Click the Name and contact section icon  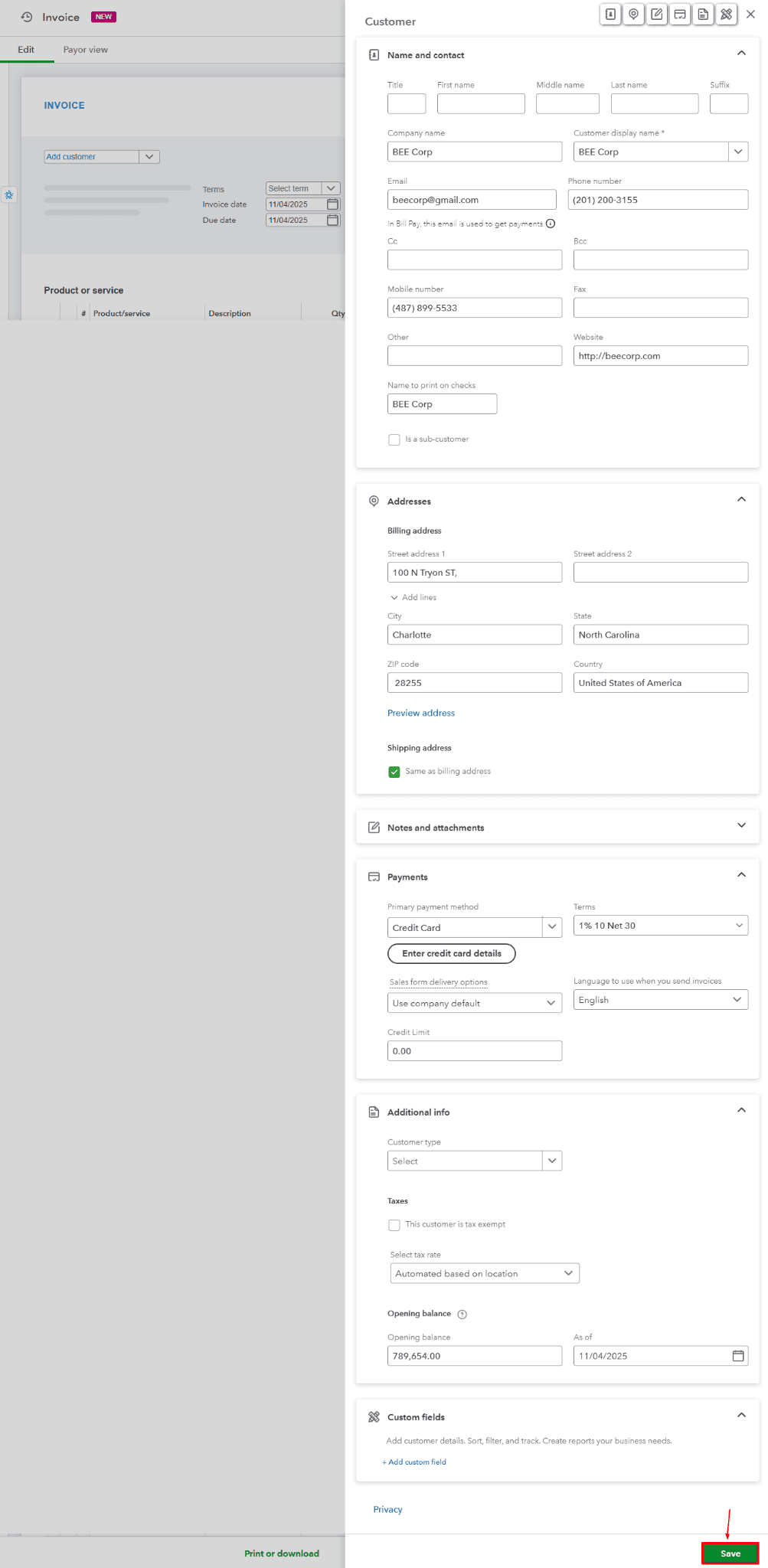coord(374,55)
